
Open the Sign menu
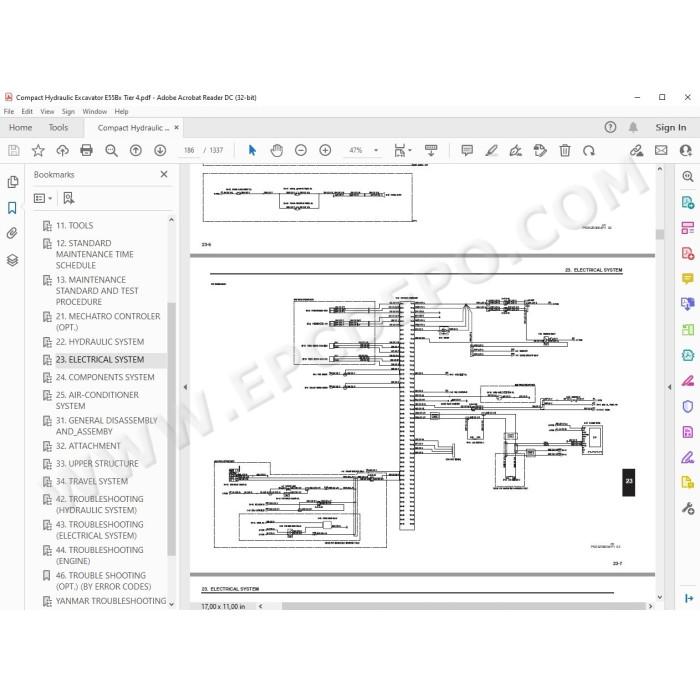[x=68, y=112]
